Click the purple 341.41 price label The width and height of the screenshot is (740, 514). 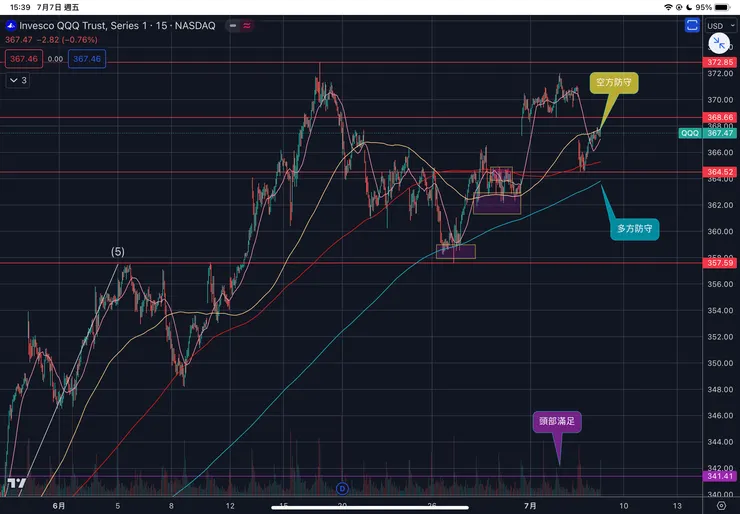(x=720, y=476)
